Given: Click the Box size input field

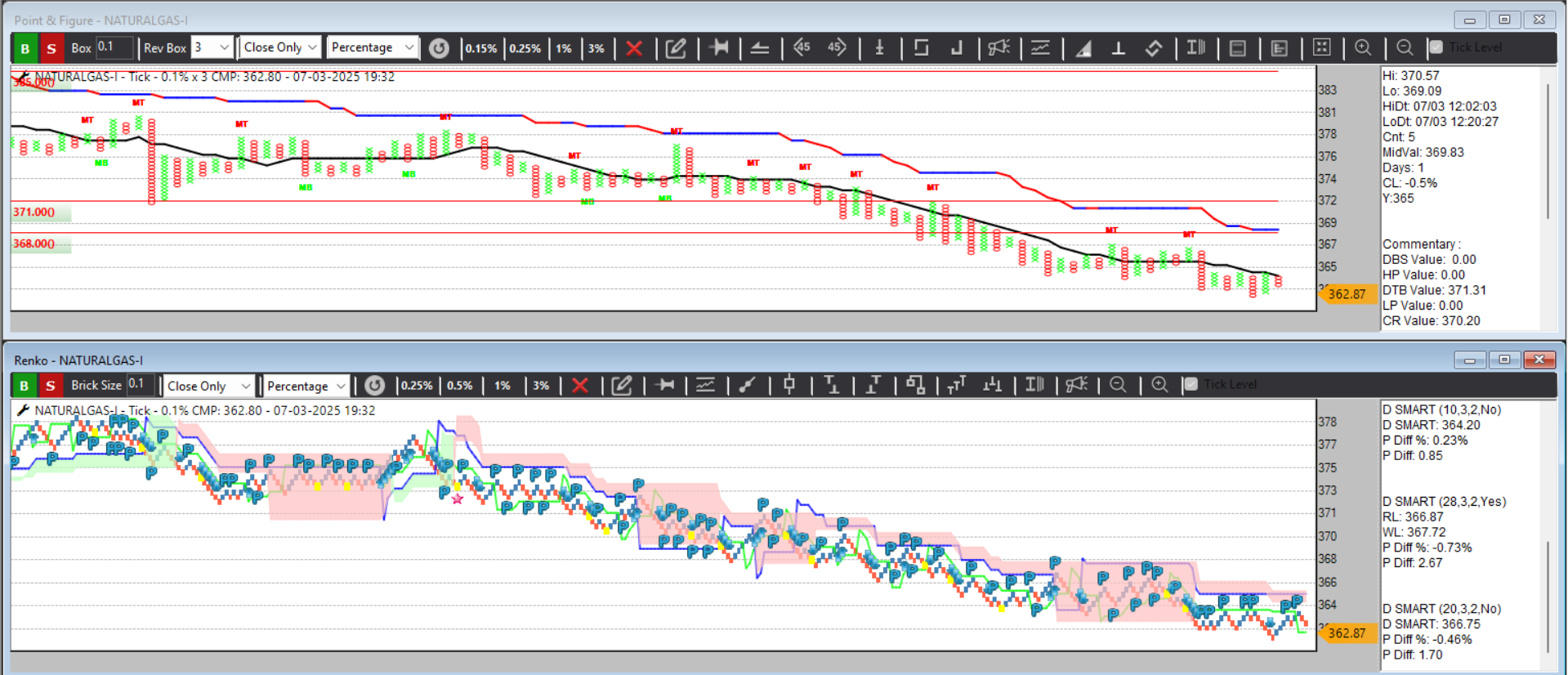Looking at the screenshot, I should click(114, 47).
